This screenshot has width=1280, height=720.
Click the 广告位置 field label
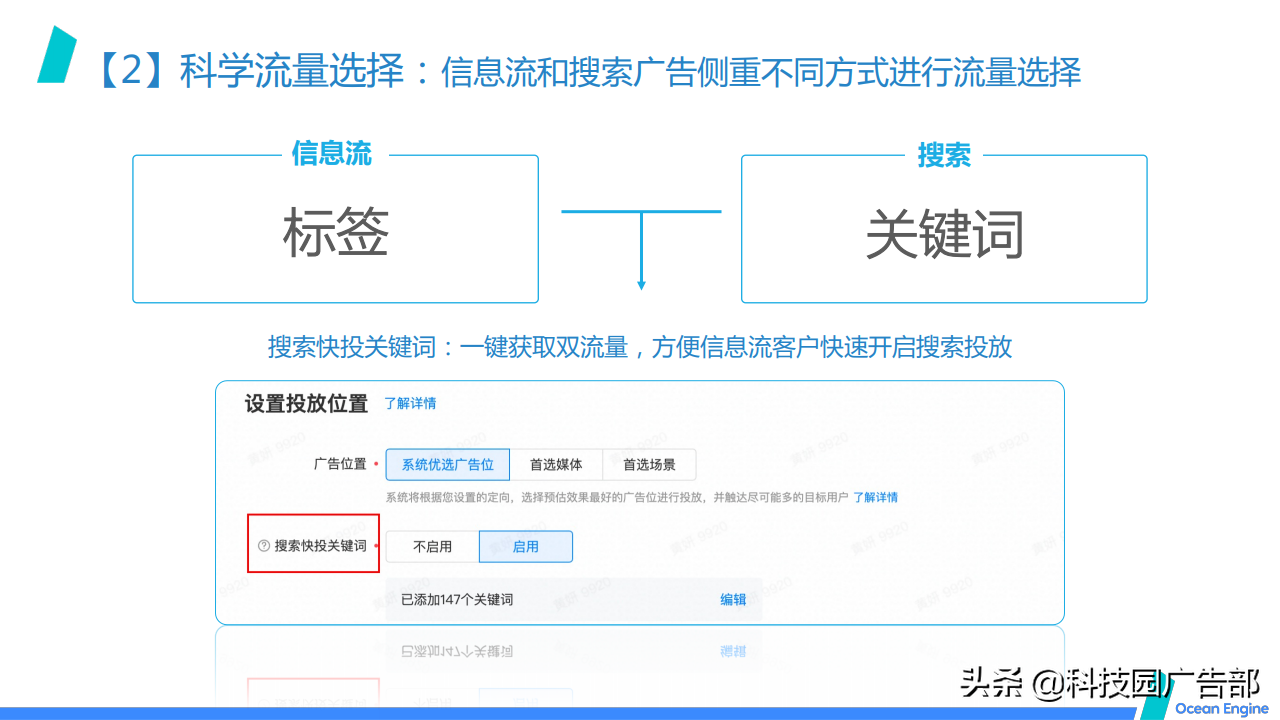340,464
